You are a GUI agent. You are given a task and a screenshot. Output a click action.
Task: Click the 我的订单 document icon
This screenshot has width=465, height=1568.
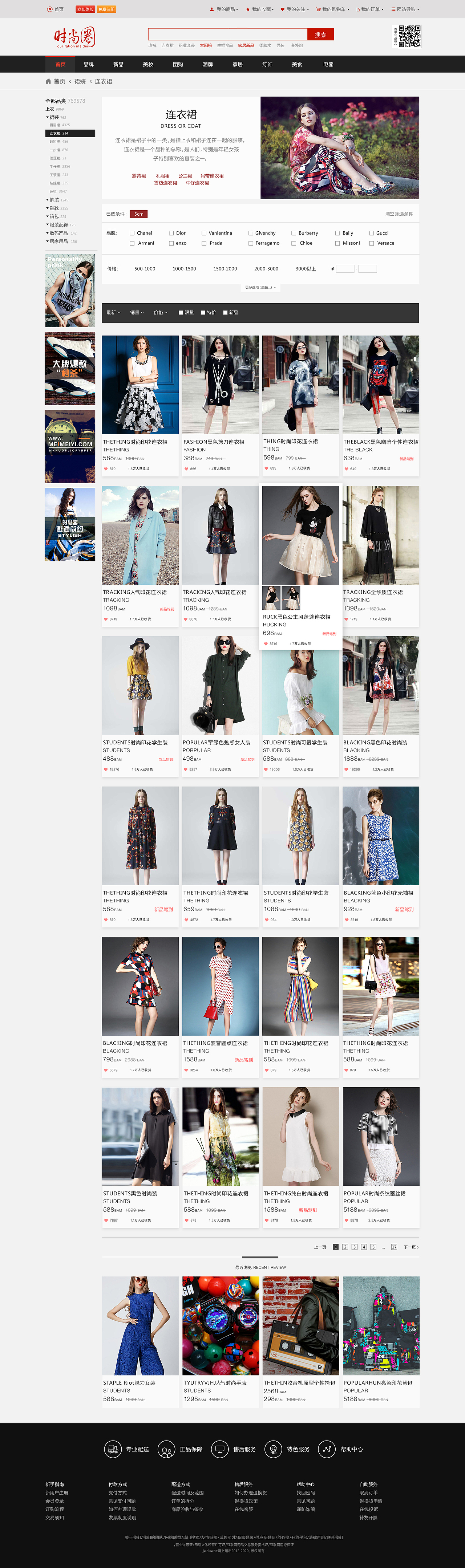coord(358,9)
